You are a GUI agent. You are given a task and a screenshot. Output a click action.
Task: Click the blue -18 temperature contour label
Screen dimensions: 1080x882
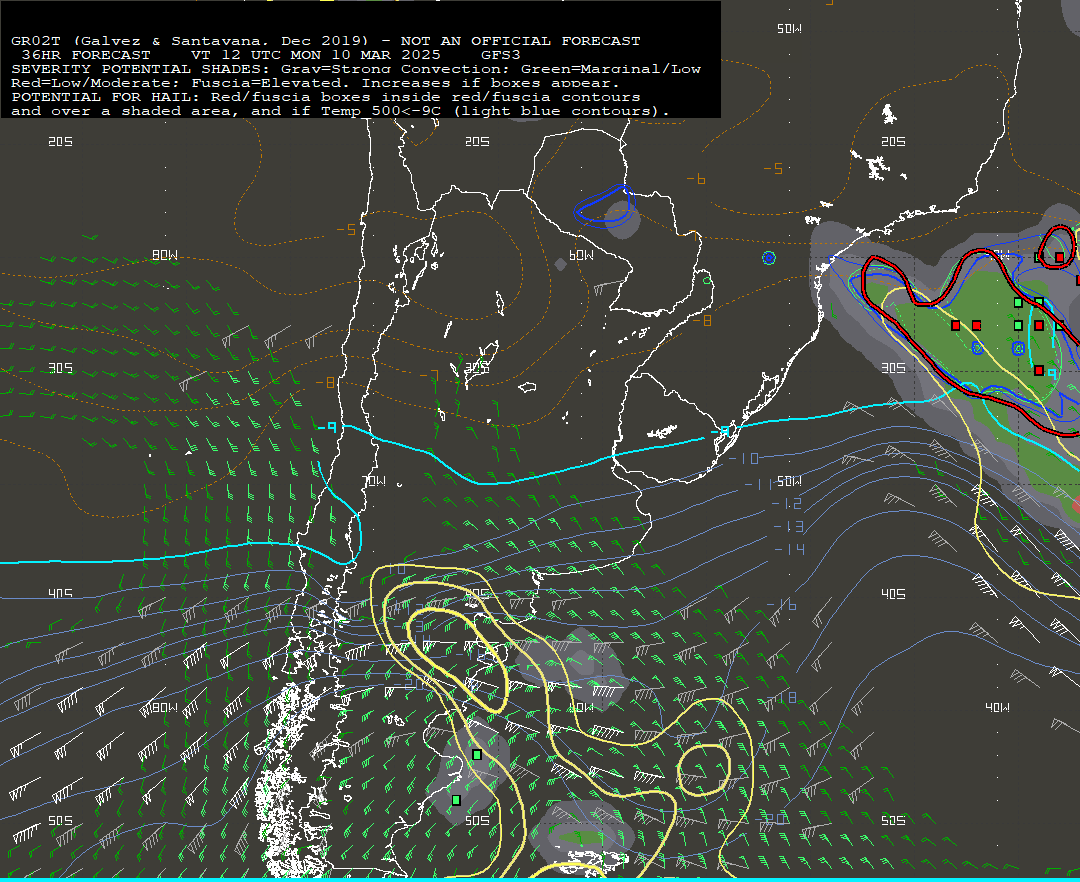coord(784,698)
